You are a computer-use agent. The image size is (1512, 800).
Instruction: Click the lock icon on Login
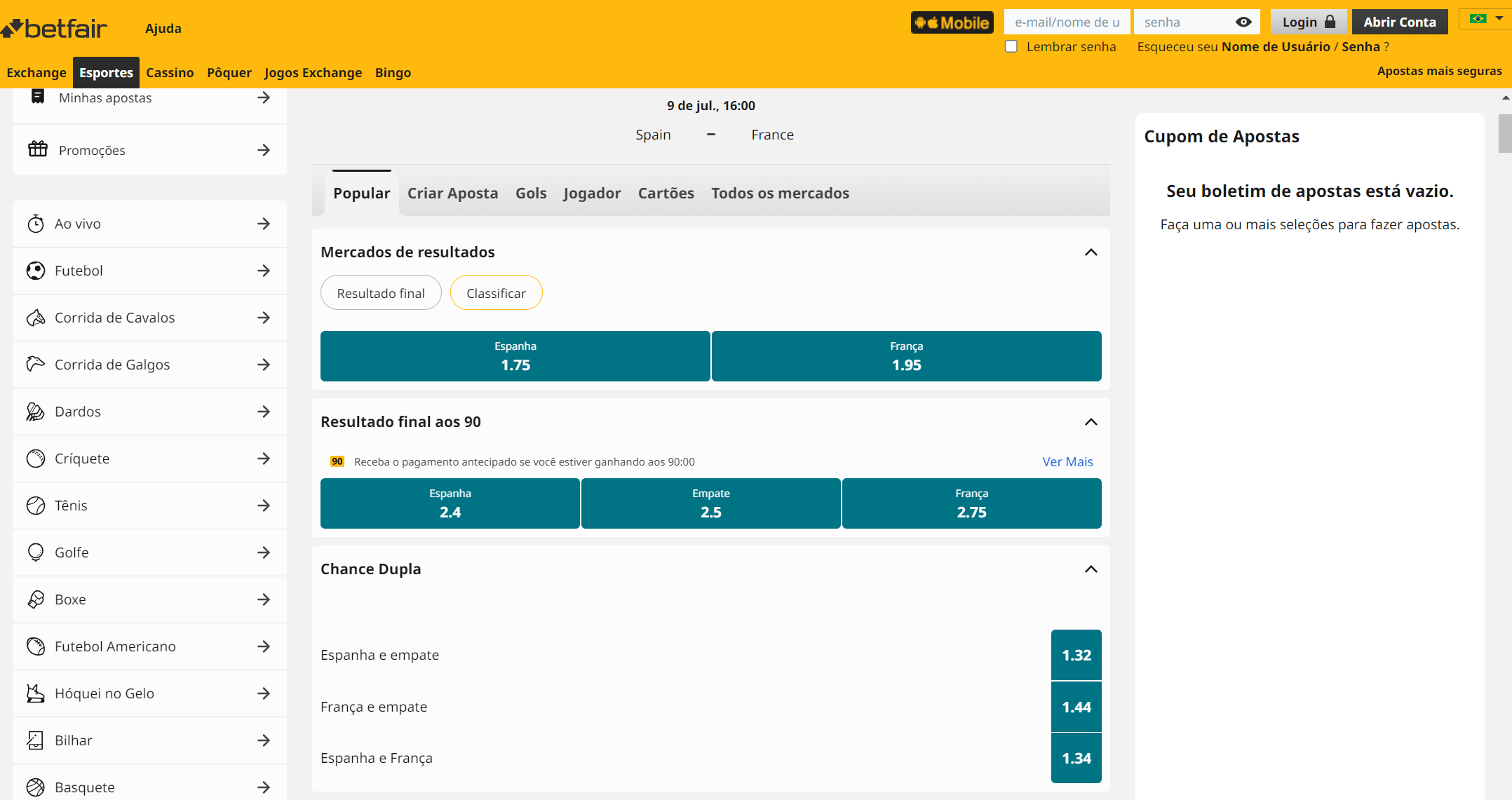1330,22
